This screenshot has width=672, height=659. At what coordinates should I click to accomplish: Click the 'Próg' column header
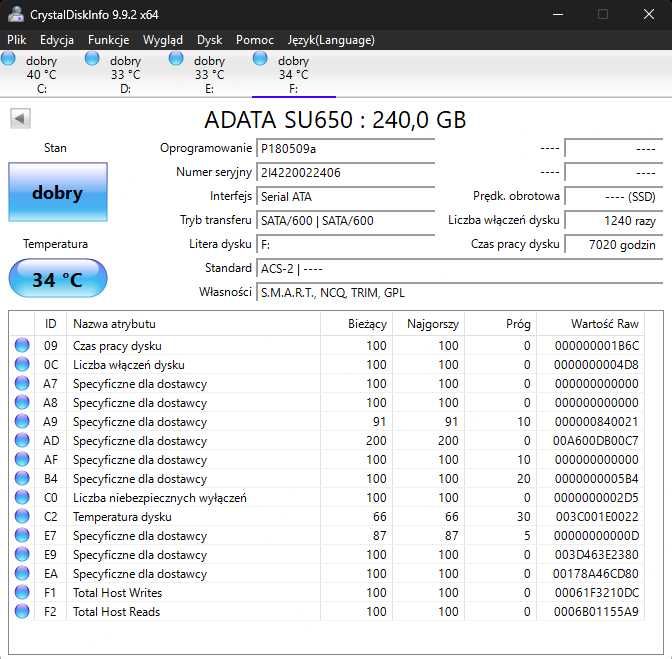click(x=500, y=324)
